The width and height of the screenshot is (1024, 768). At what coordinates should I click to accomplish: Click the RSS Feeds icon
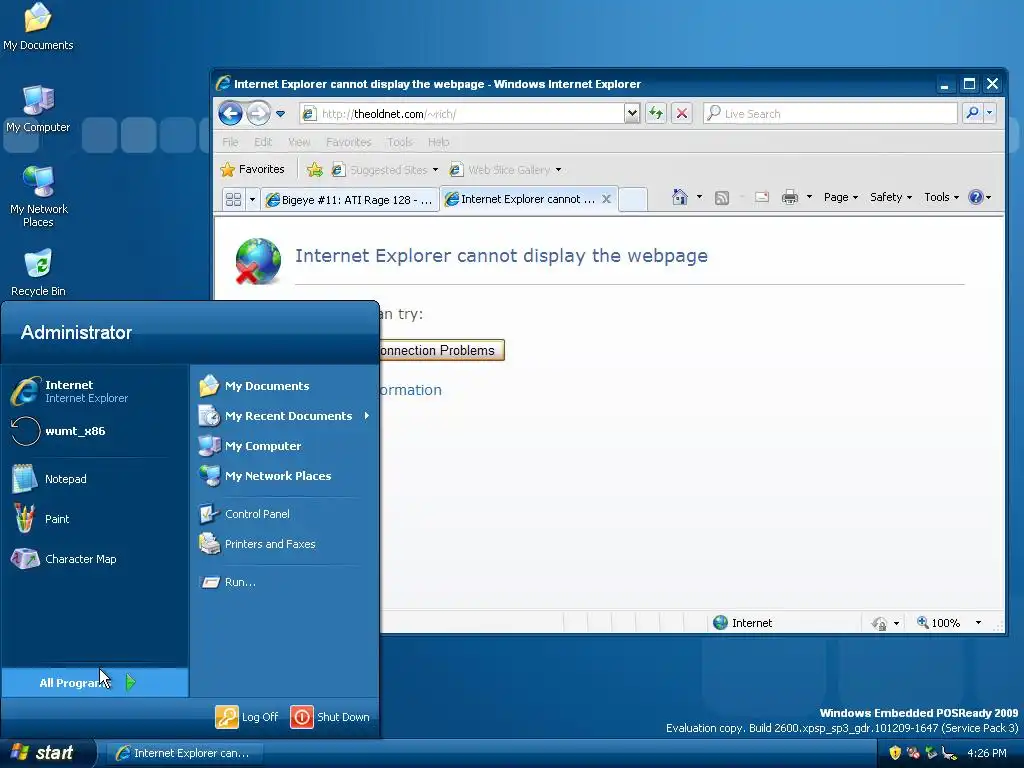click(722, 197)
